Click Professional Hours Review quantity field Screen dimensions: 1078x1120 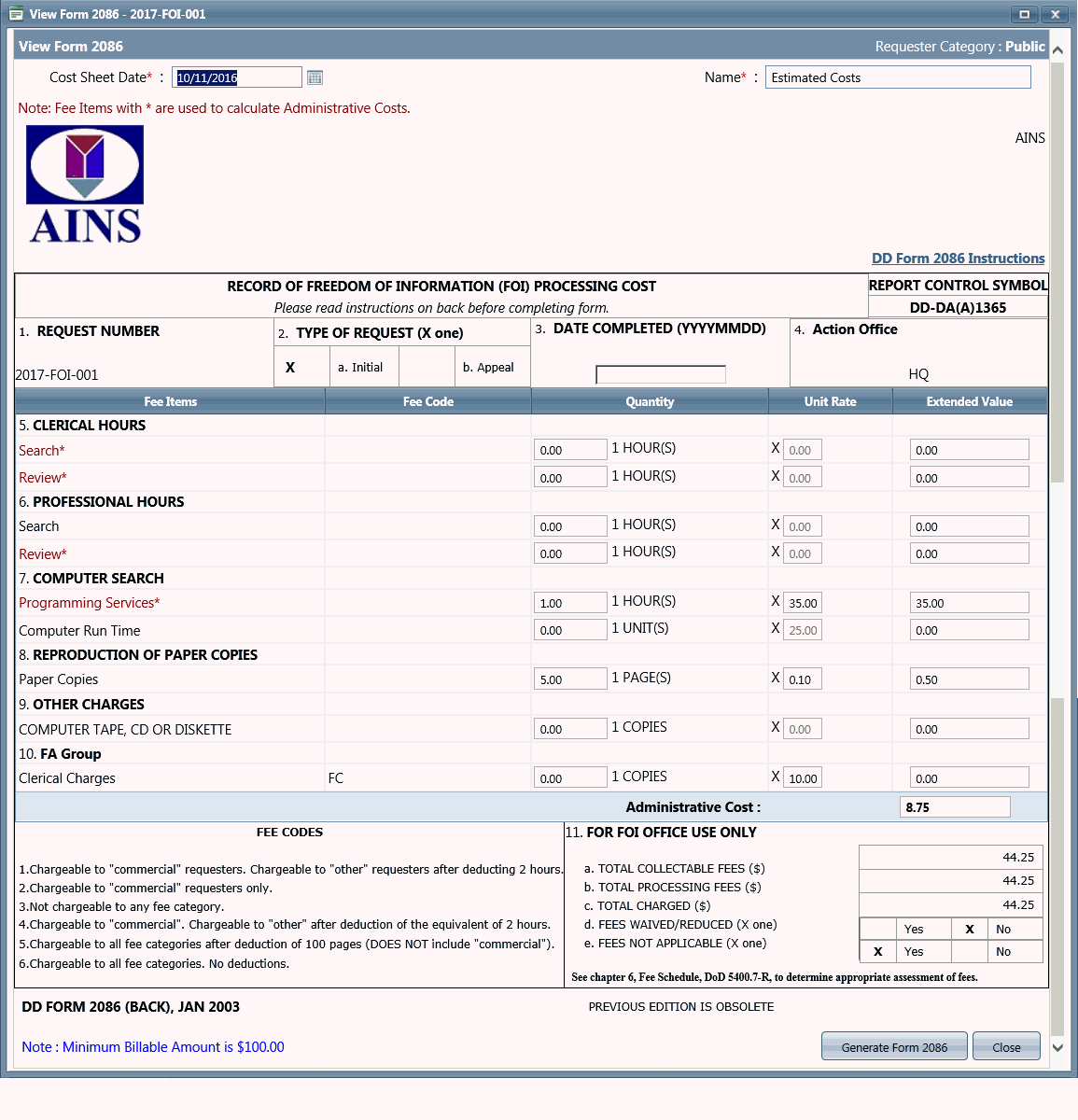[x=570, y=553]
